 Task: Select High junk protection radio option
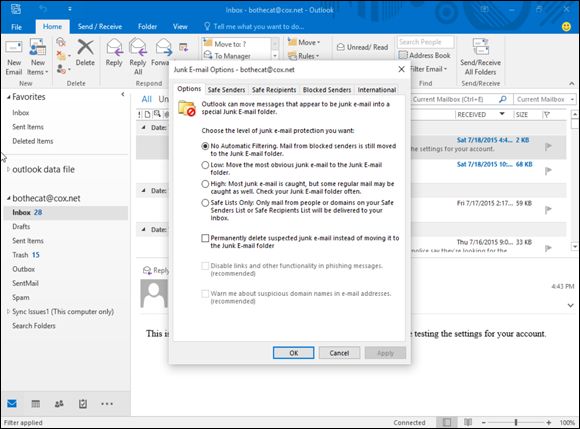click(x=205, y=184)
